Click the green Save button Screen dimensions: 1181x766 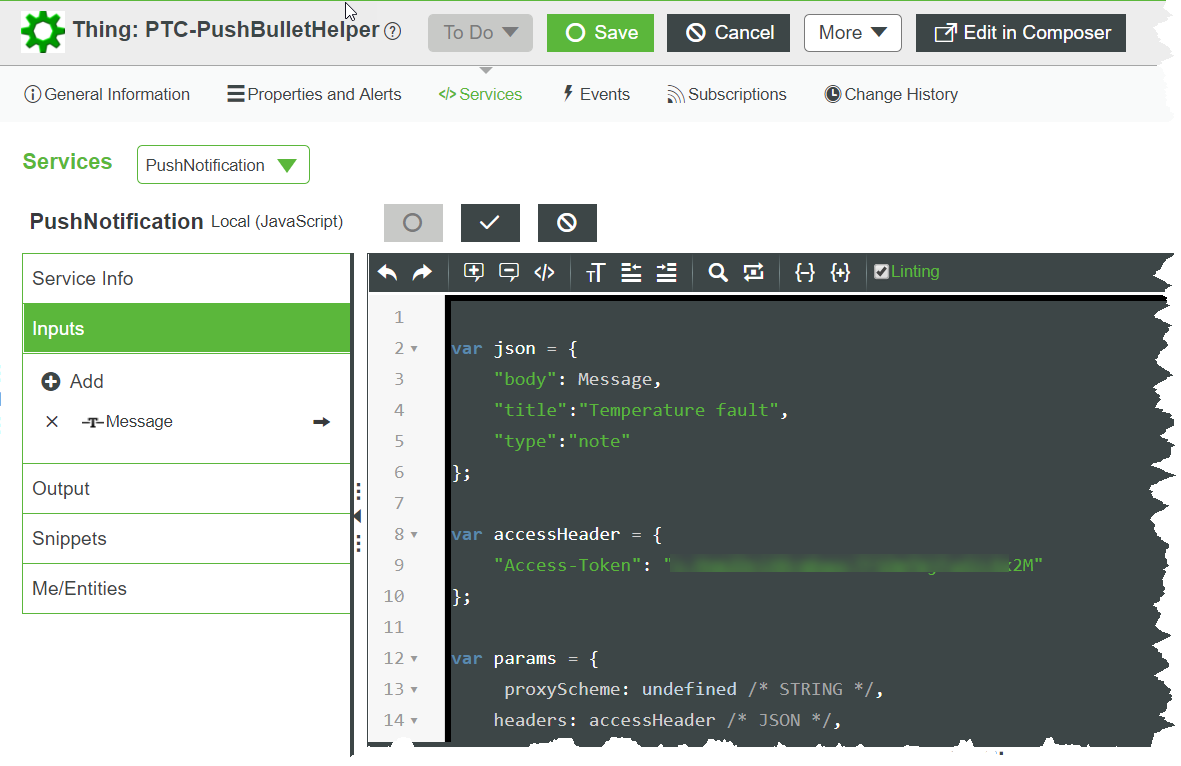(x=600, y=33)
